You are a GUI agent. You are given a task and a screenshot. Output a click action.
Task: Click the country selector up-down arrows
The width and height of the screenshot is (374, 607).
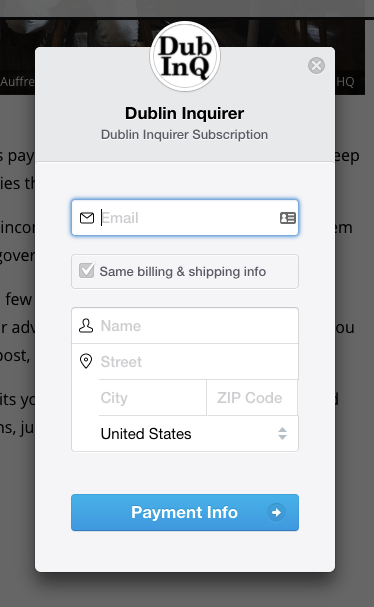tap(283, 434)
